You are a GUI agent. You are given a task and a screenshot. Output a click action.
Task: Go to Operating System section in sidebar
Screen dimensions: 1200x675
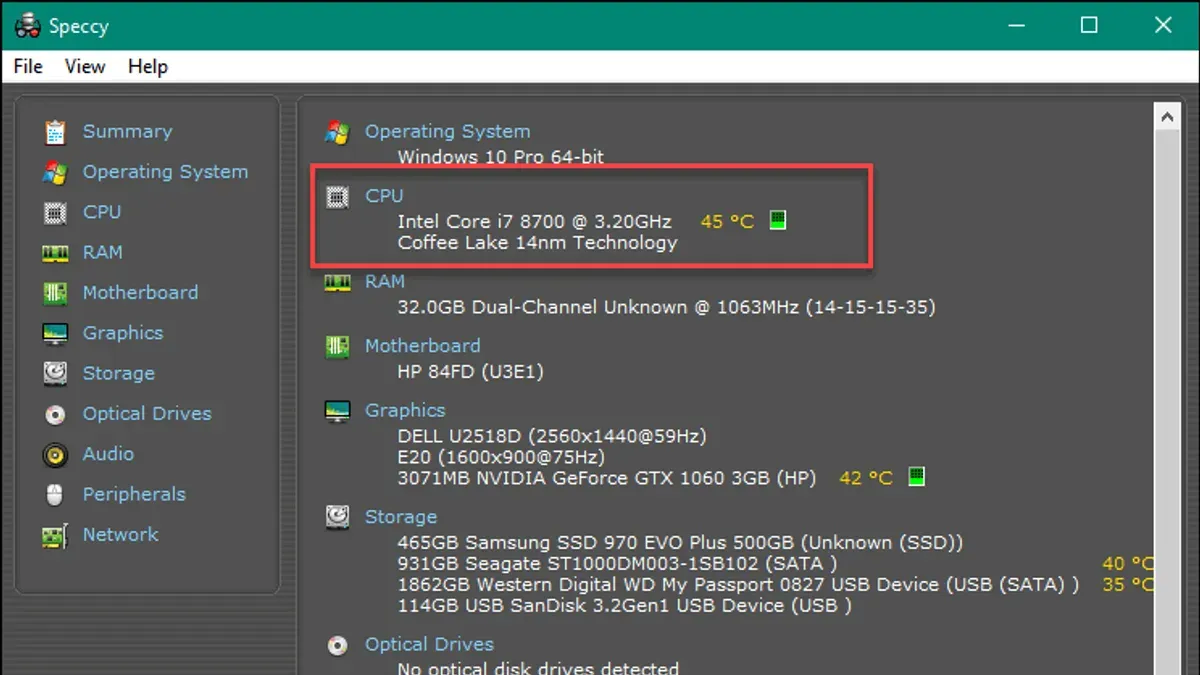(x=165, y=172)
